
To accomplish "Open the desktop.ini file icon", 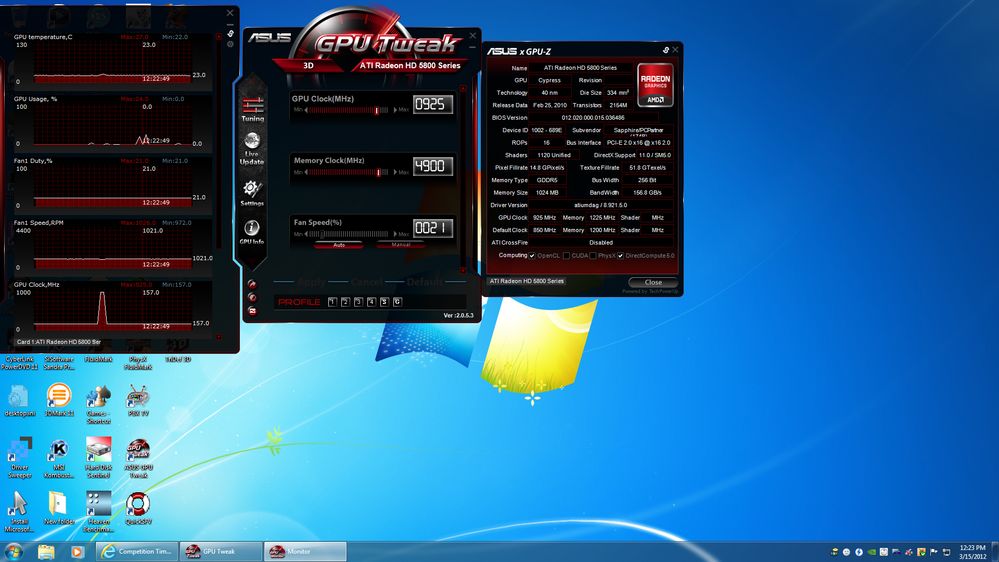I will [19, 400].
